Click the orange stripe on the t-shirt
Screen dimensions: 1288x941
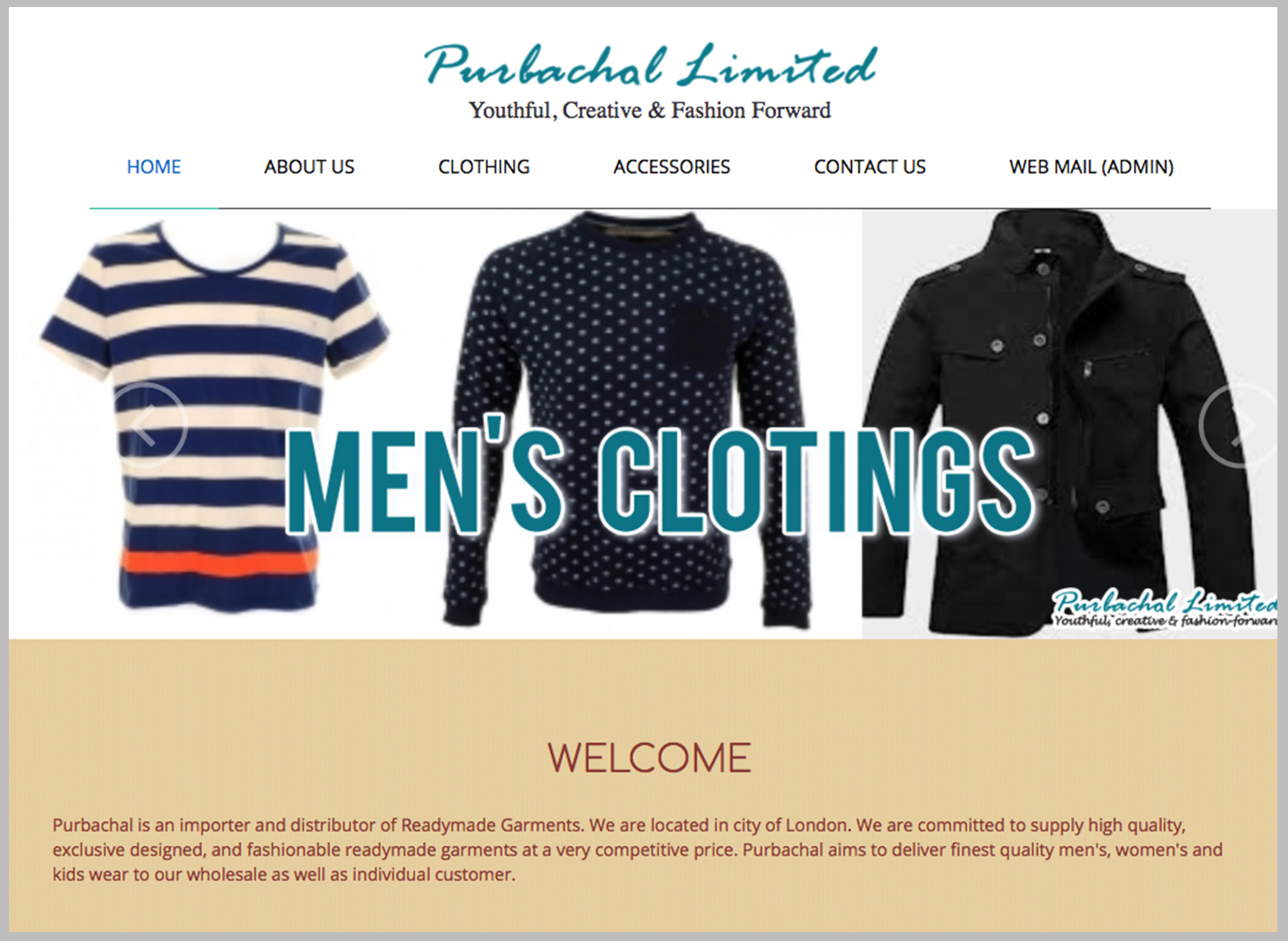pos(218,562)
